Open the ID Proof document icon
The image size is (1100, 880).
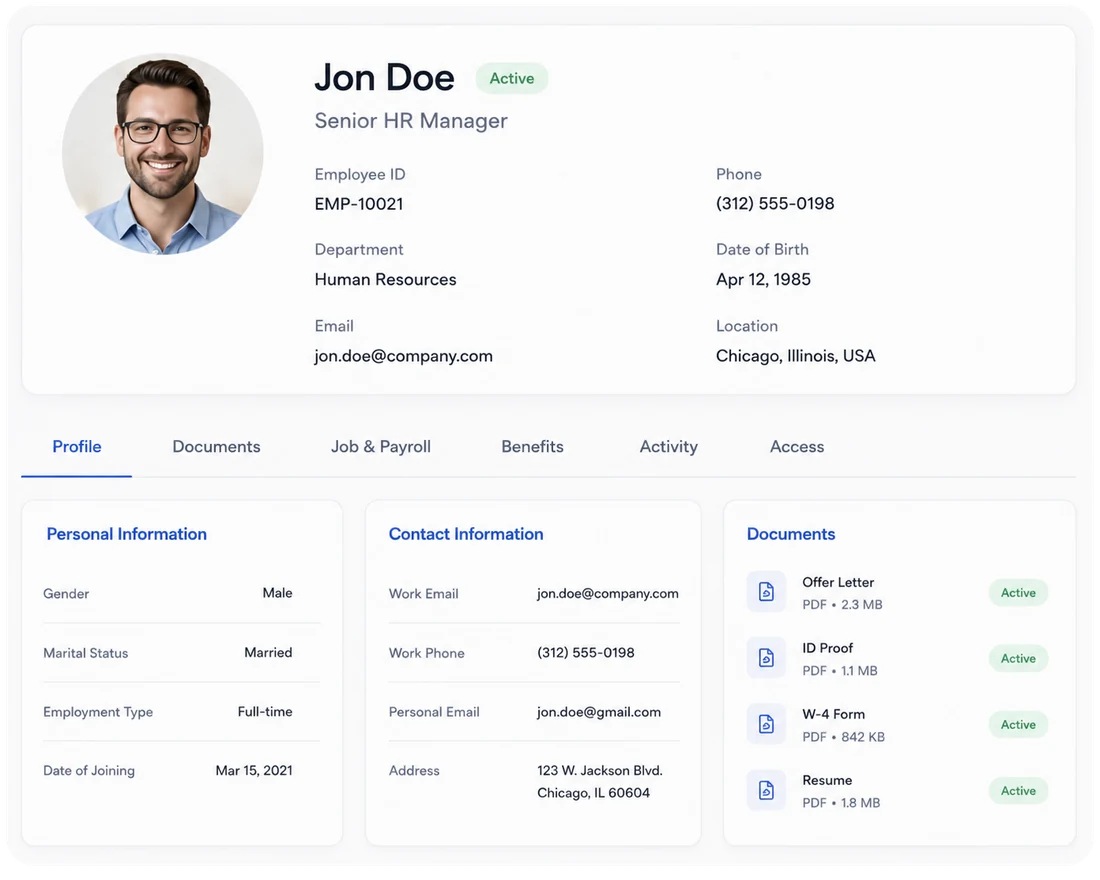coord(766,658)
